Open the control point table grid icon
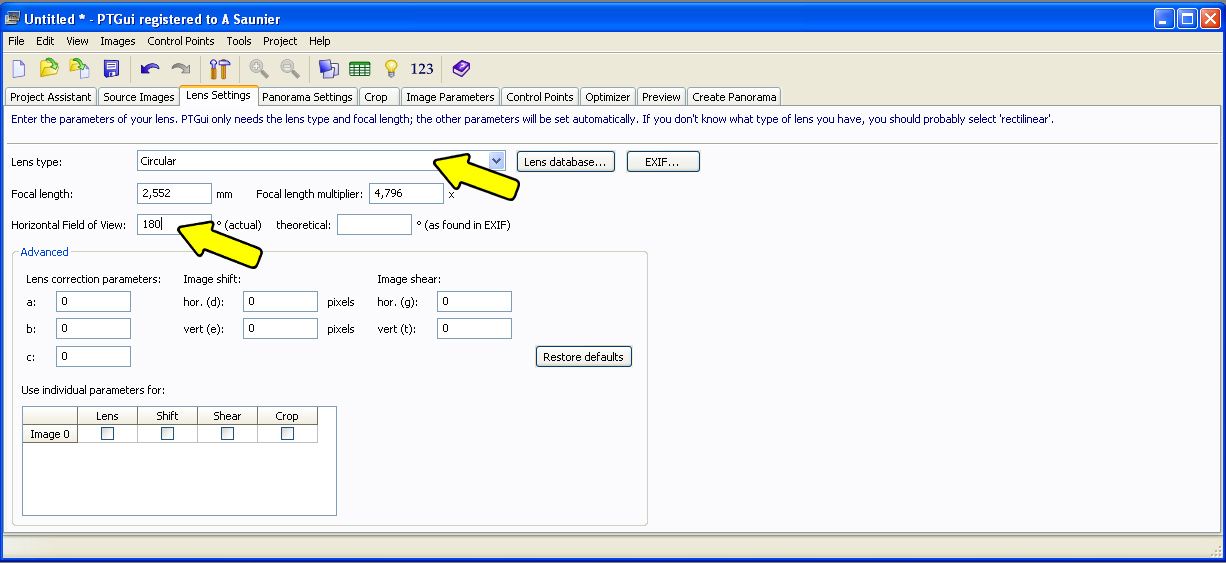This screenshot has height=563, width=1226. point(360,68)
